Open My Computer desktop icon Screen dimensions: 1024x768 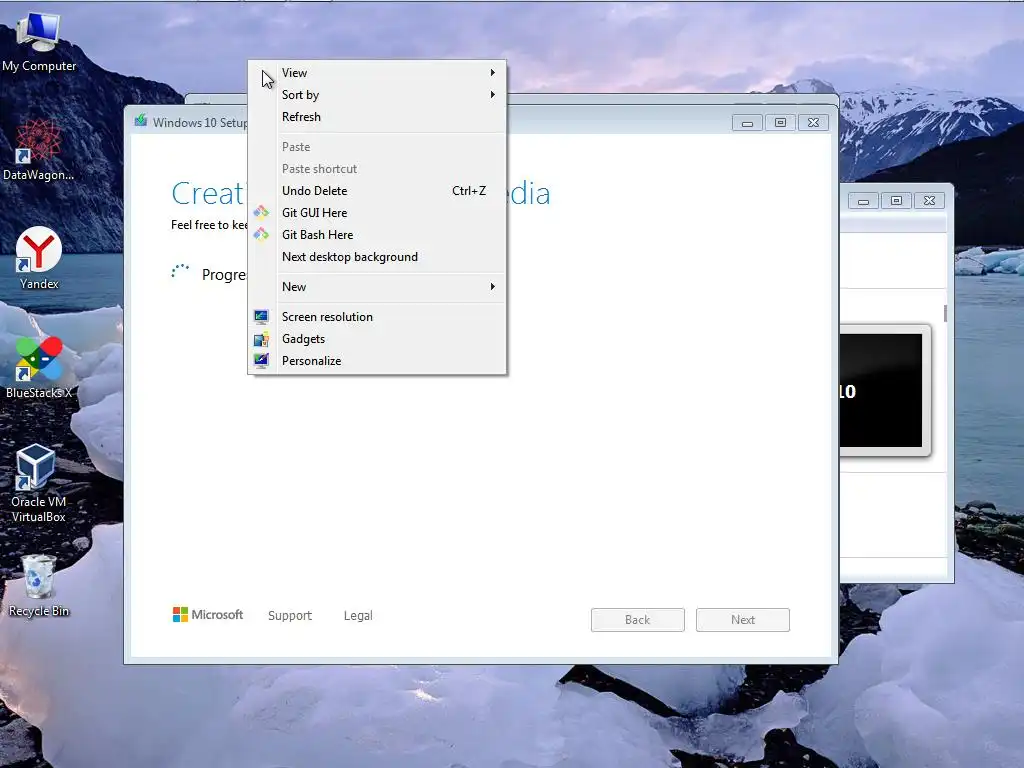39,42
